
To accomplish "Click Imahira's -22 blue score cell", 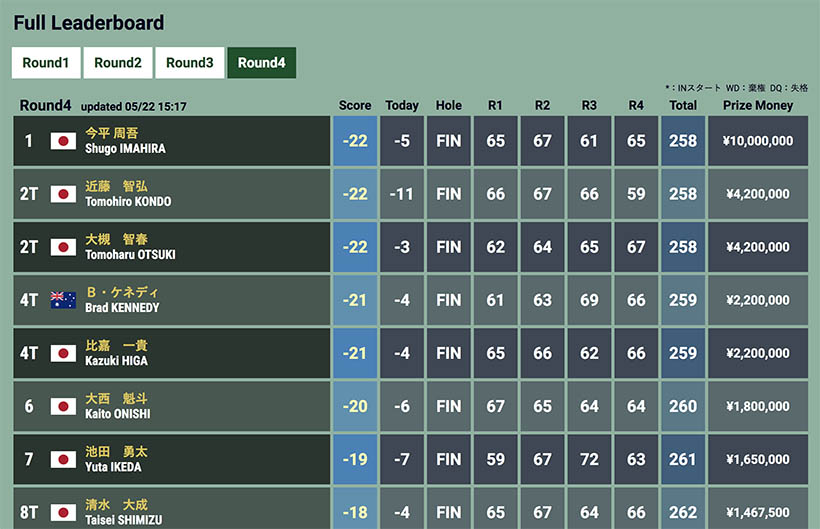I will [355, 141].
